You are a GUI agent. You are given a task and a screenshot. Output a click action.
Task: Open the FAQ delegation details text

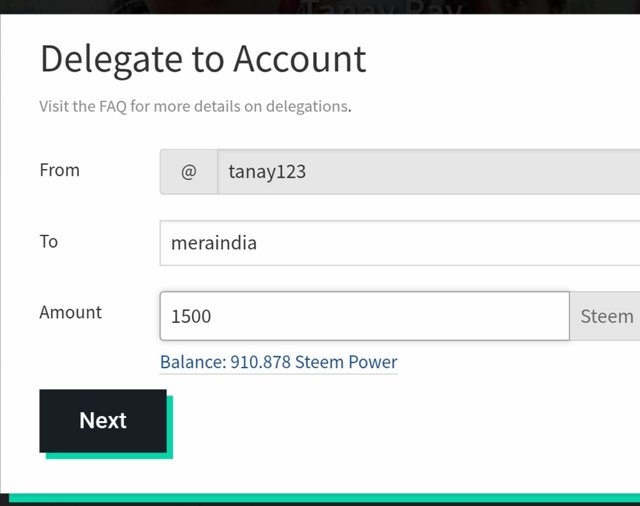pyautogui.click(x=195, y=107)
